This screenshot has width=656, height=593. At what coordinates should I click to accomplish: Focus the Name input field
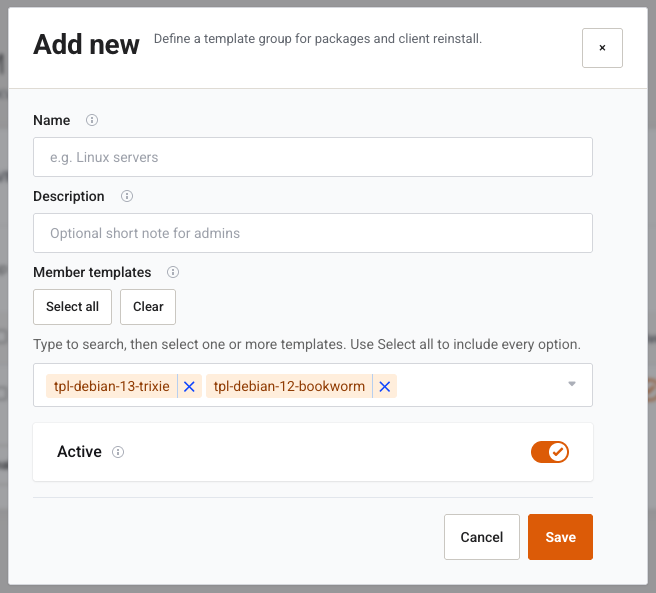point(313,157)
